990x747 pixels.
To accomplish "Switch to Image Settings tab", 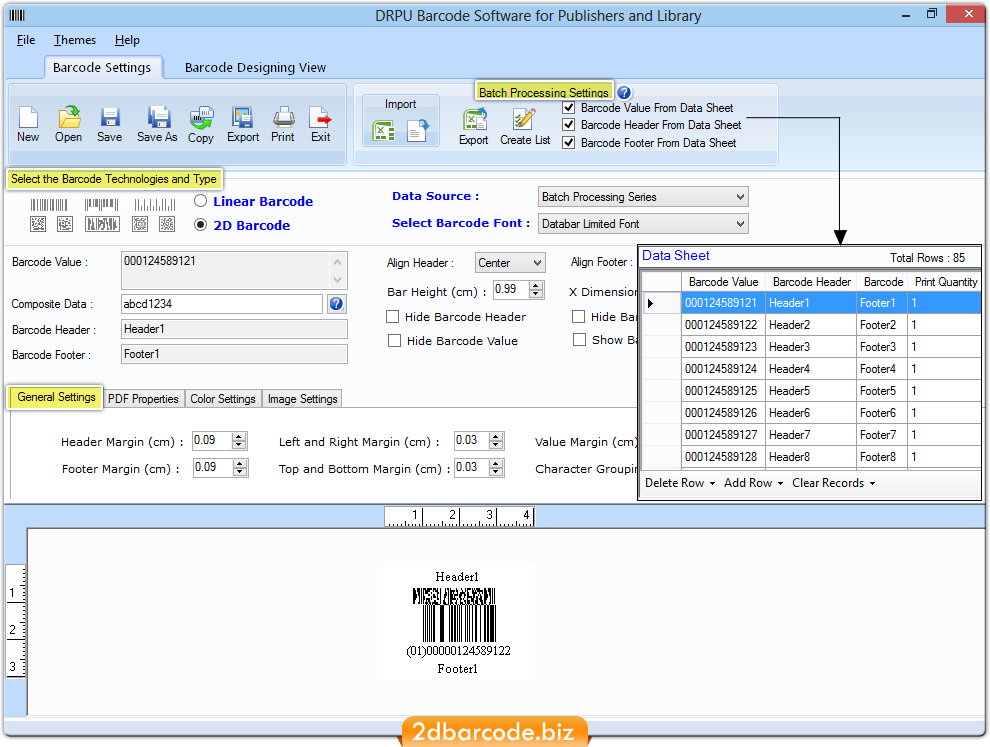I will click(302, 399).
